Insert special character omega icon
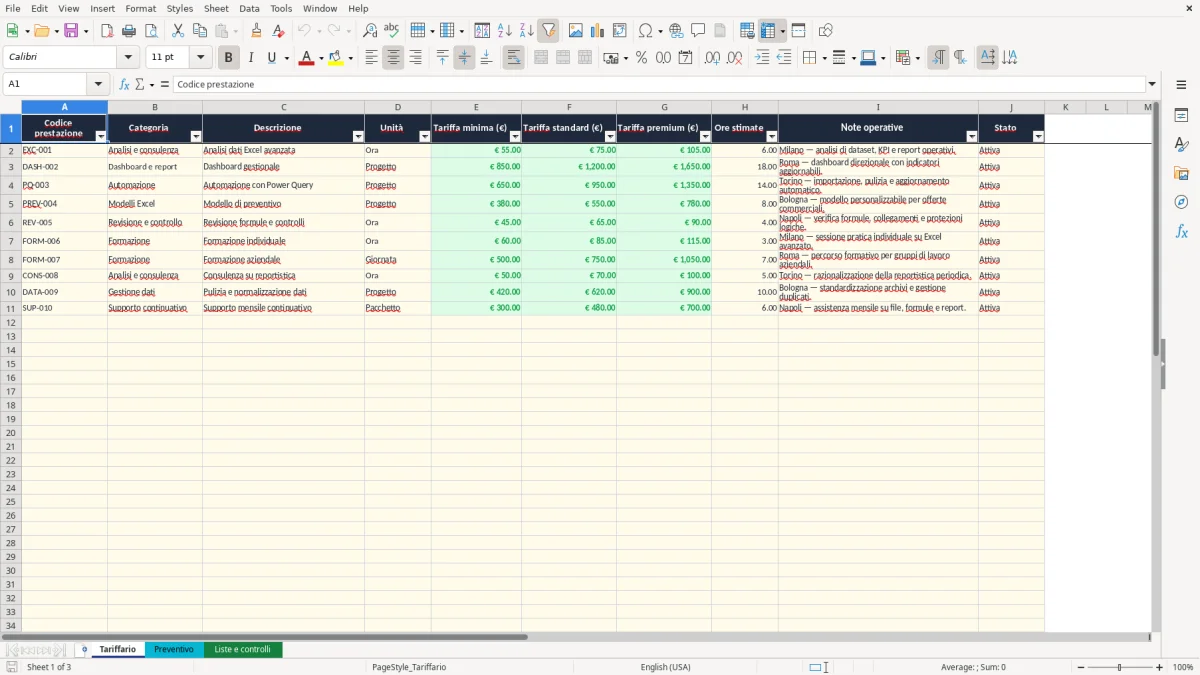The width and height of the screenshot is (1200, 675). [x=645, y=31]
